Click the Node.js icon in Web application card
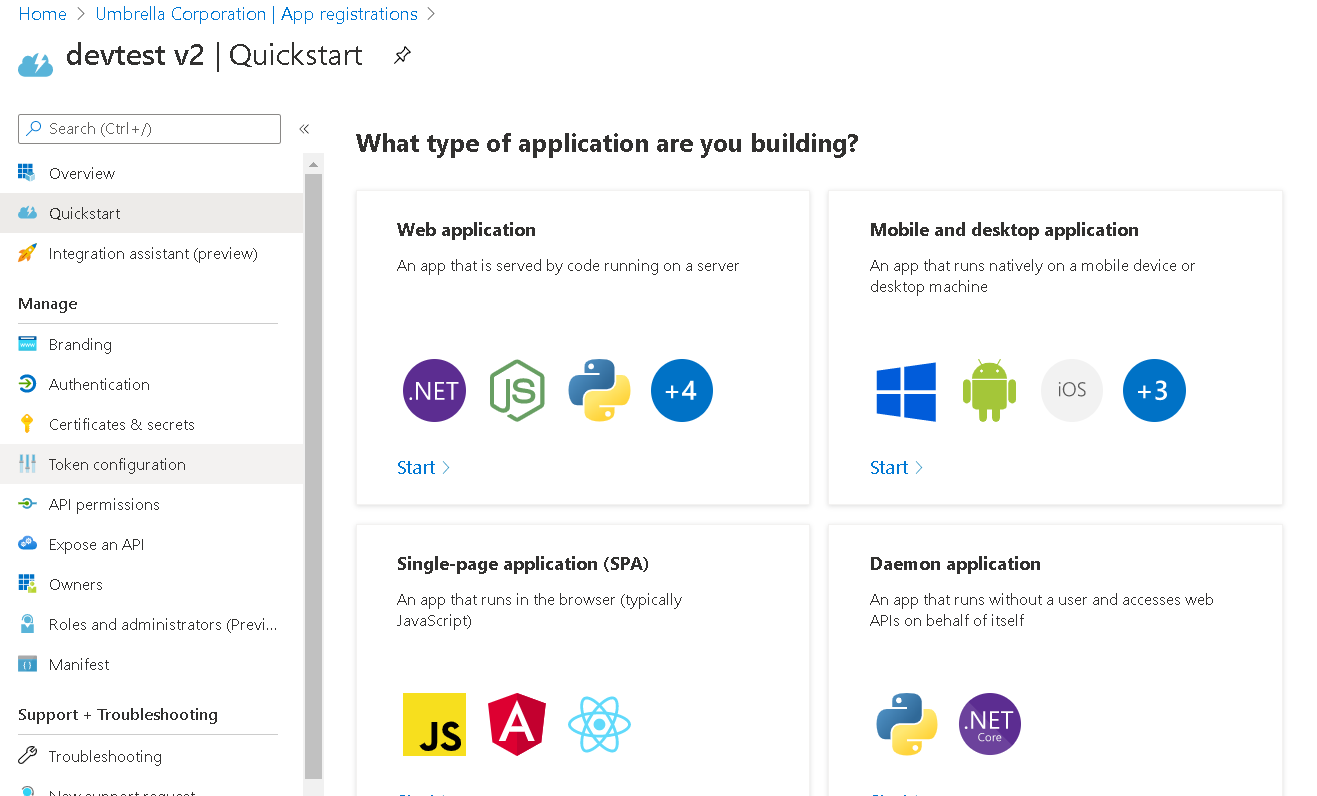Image resolution: width=1317 pixels, height=796 pixels. [517, 390]
